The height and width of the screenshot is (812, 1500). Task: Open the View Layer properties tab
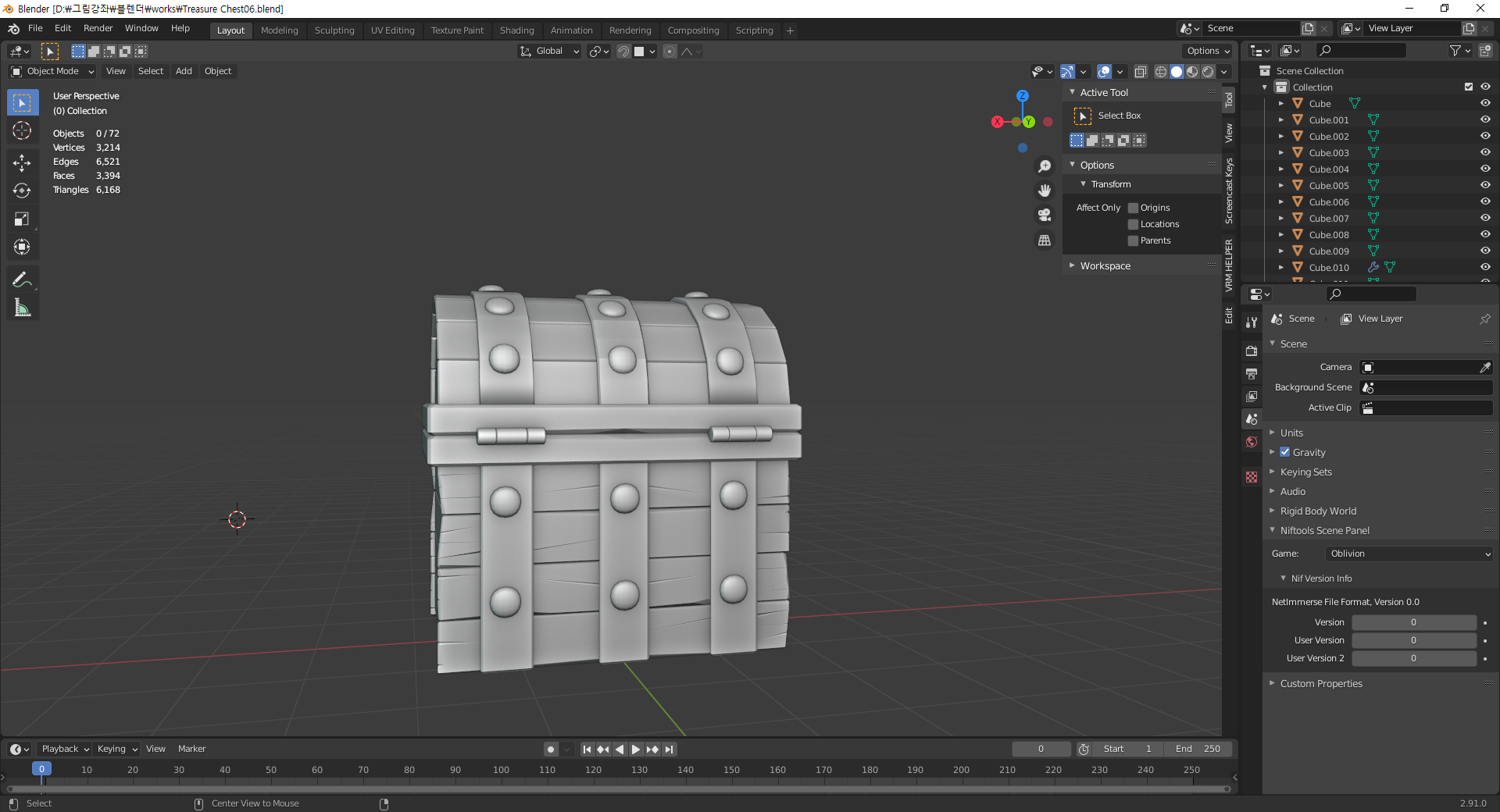tap(1252, 396)
